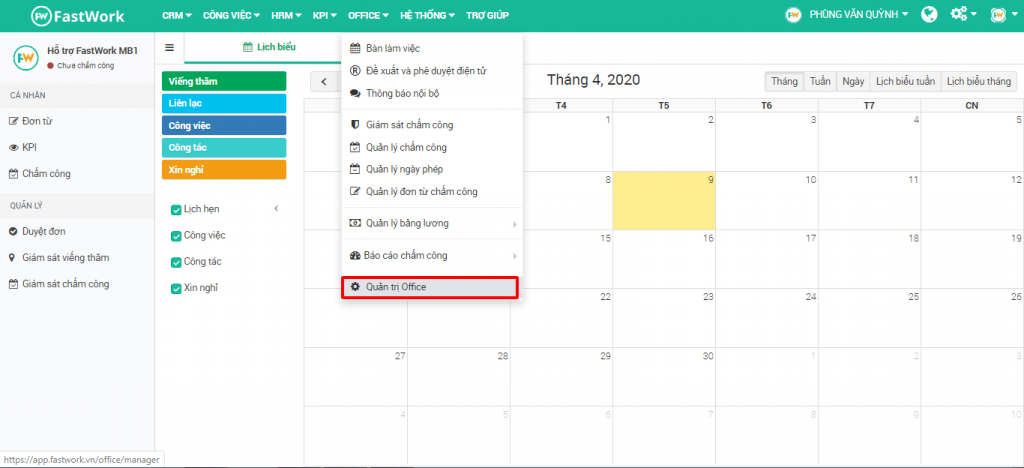Toggle the Công tác checkbox
The image size is (1024, 468).
(176, 262)
